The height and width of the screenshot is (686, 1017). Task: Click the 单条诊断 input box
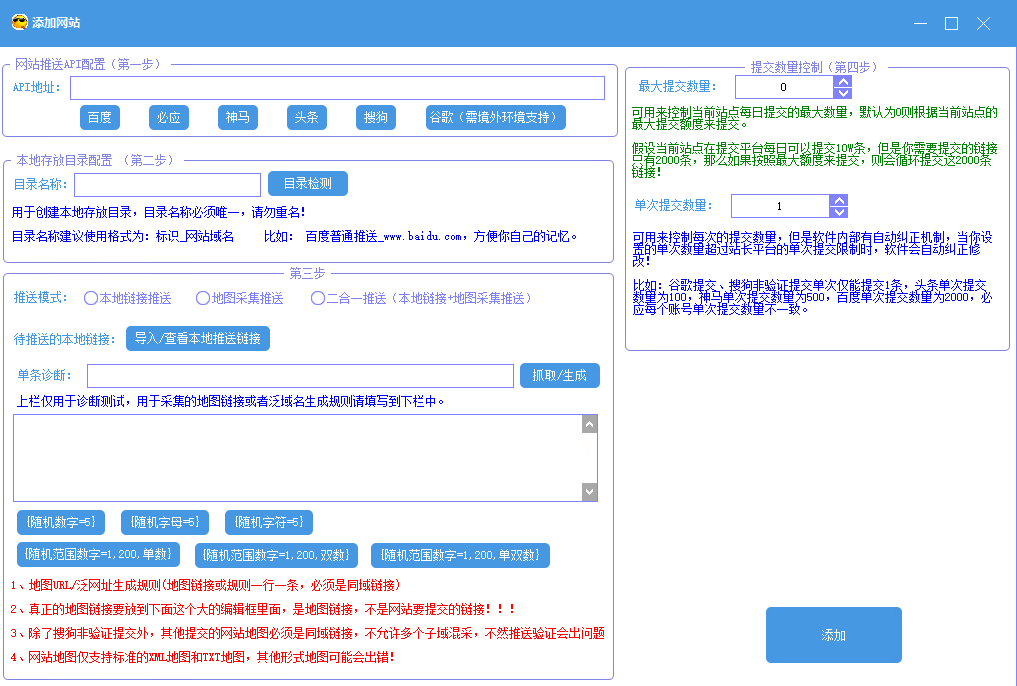tap(300, 376)
